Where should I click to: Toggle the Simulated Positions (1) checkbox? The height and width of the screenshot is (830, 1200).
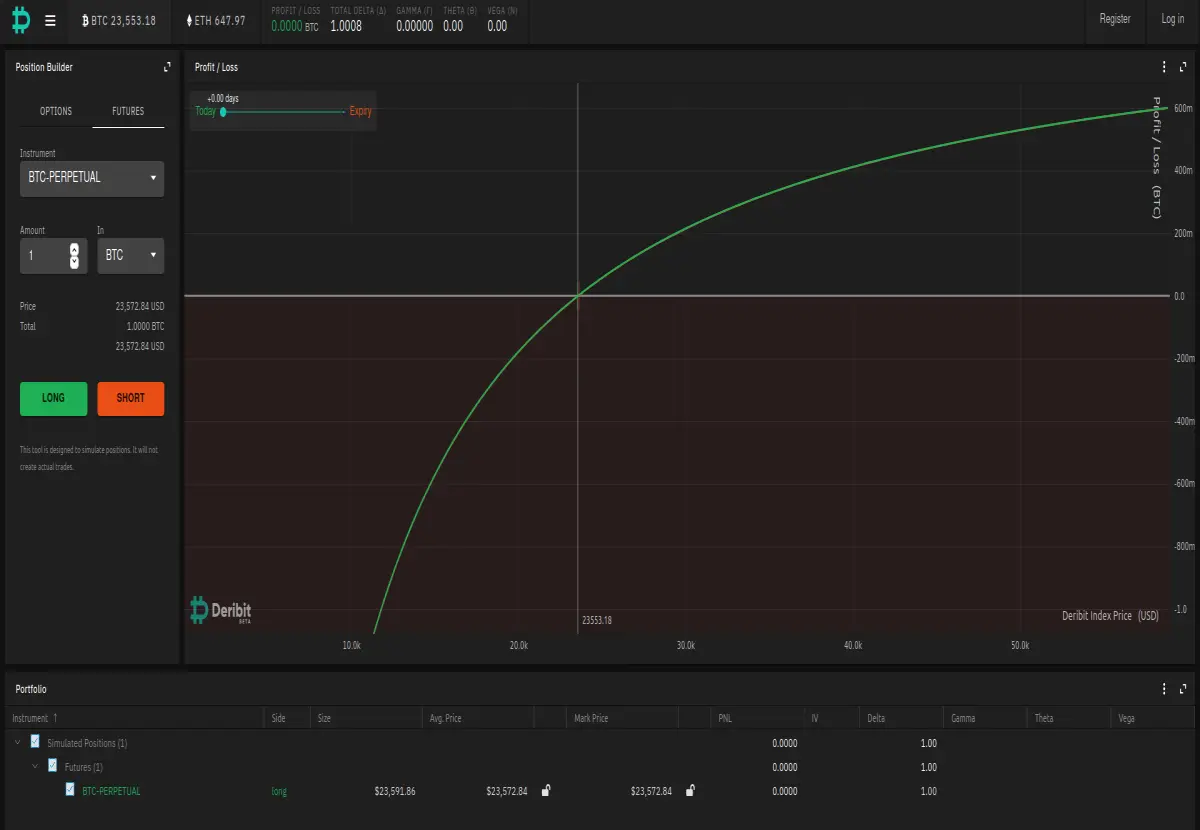[35, 742]
